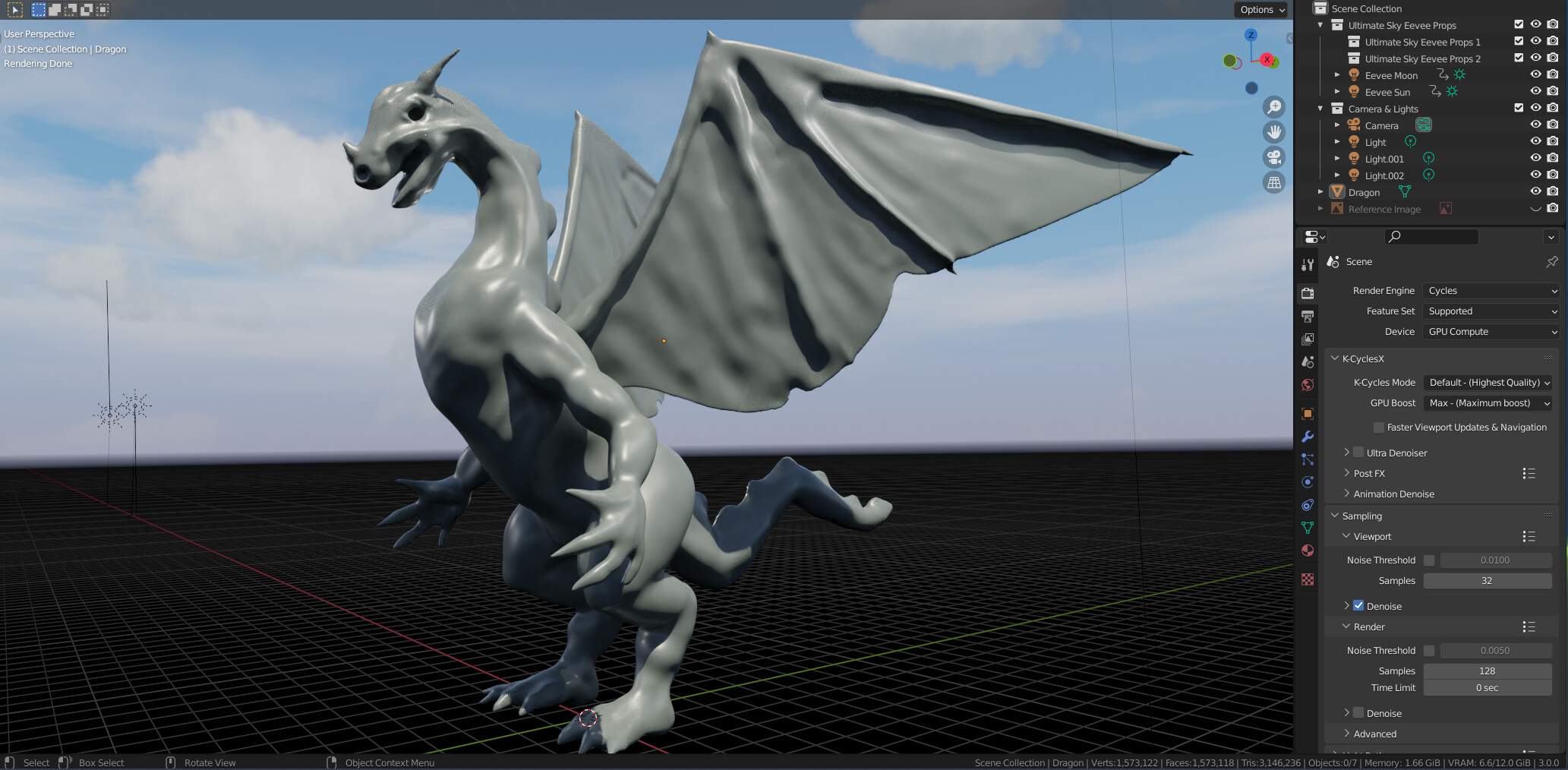This screenshot has width=1568, height=770.
Task: Click the Render Samples field showing 128
Action: [x=1488, y=671]
